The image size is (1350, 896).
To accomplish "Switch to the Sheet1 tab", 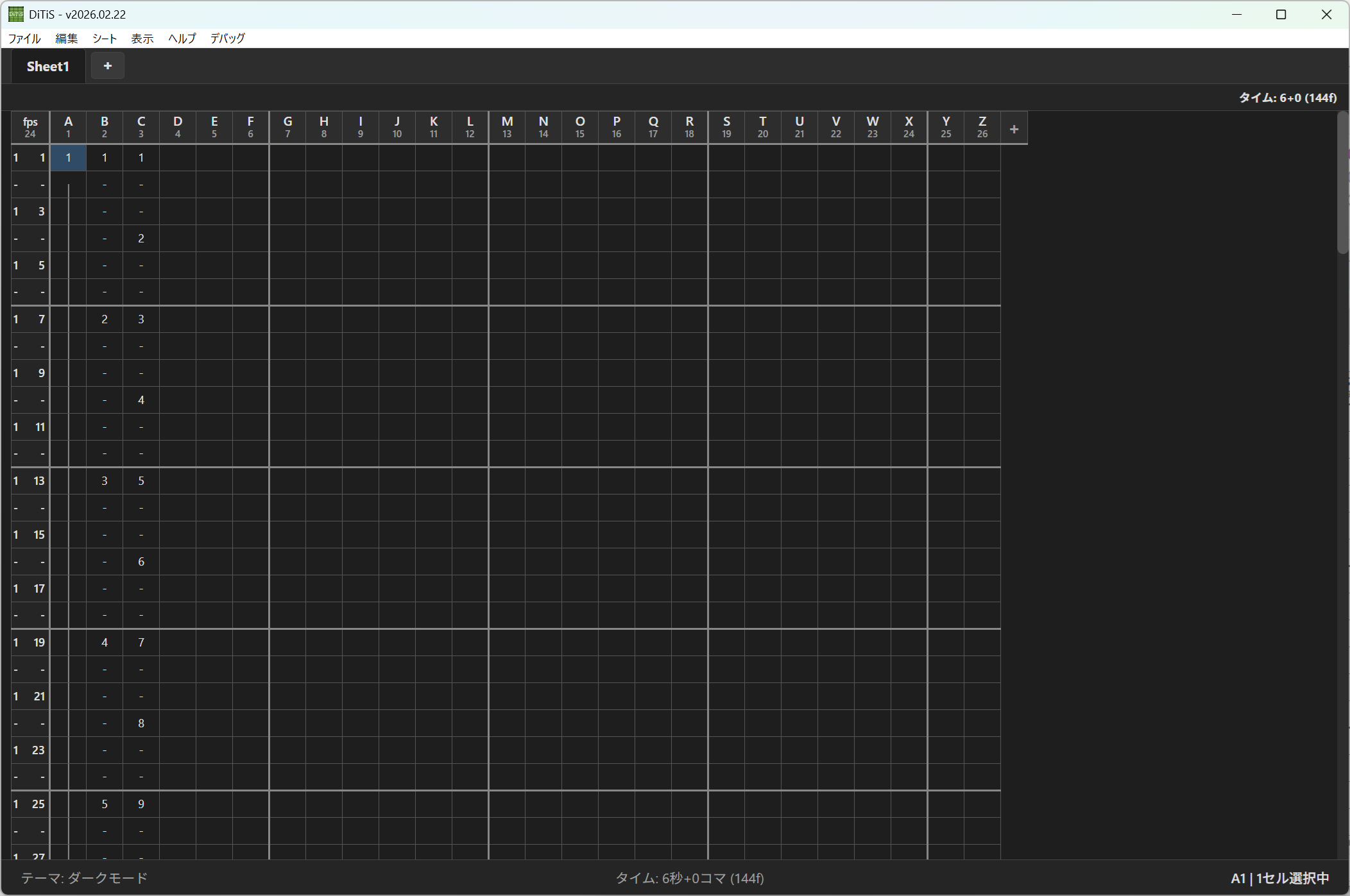I will 48,67.
